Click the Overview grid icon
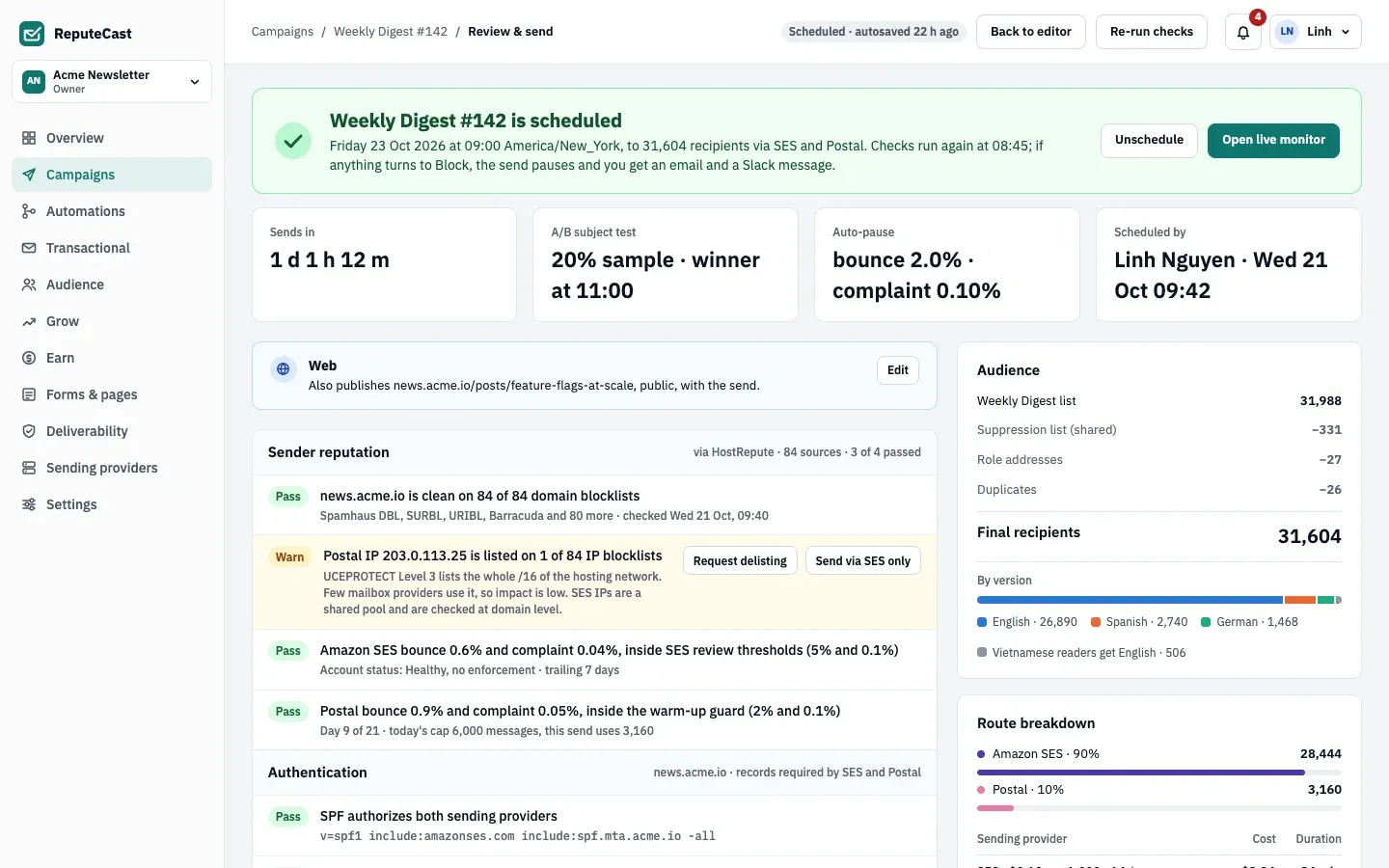The width and height of the screenshot is (1389, 868). tap(29, 138)
